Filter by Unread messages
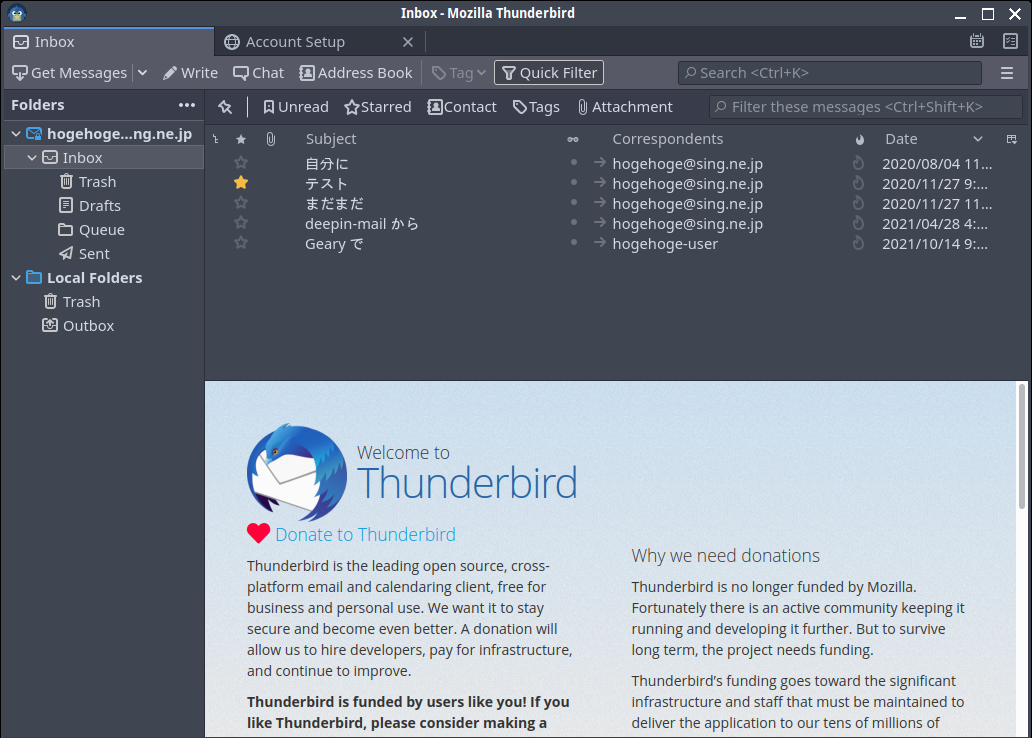 296,107
